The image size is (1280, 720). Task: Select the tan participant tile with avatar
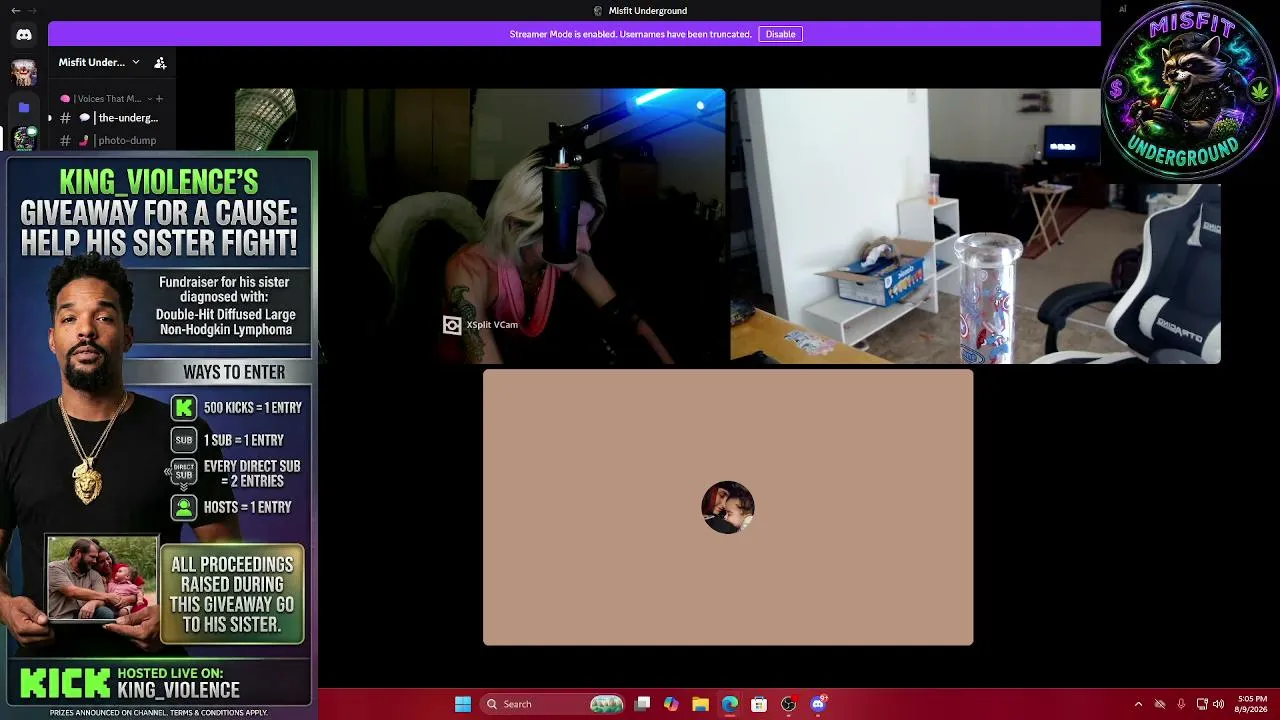point(728,507)
